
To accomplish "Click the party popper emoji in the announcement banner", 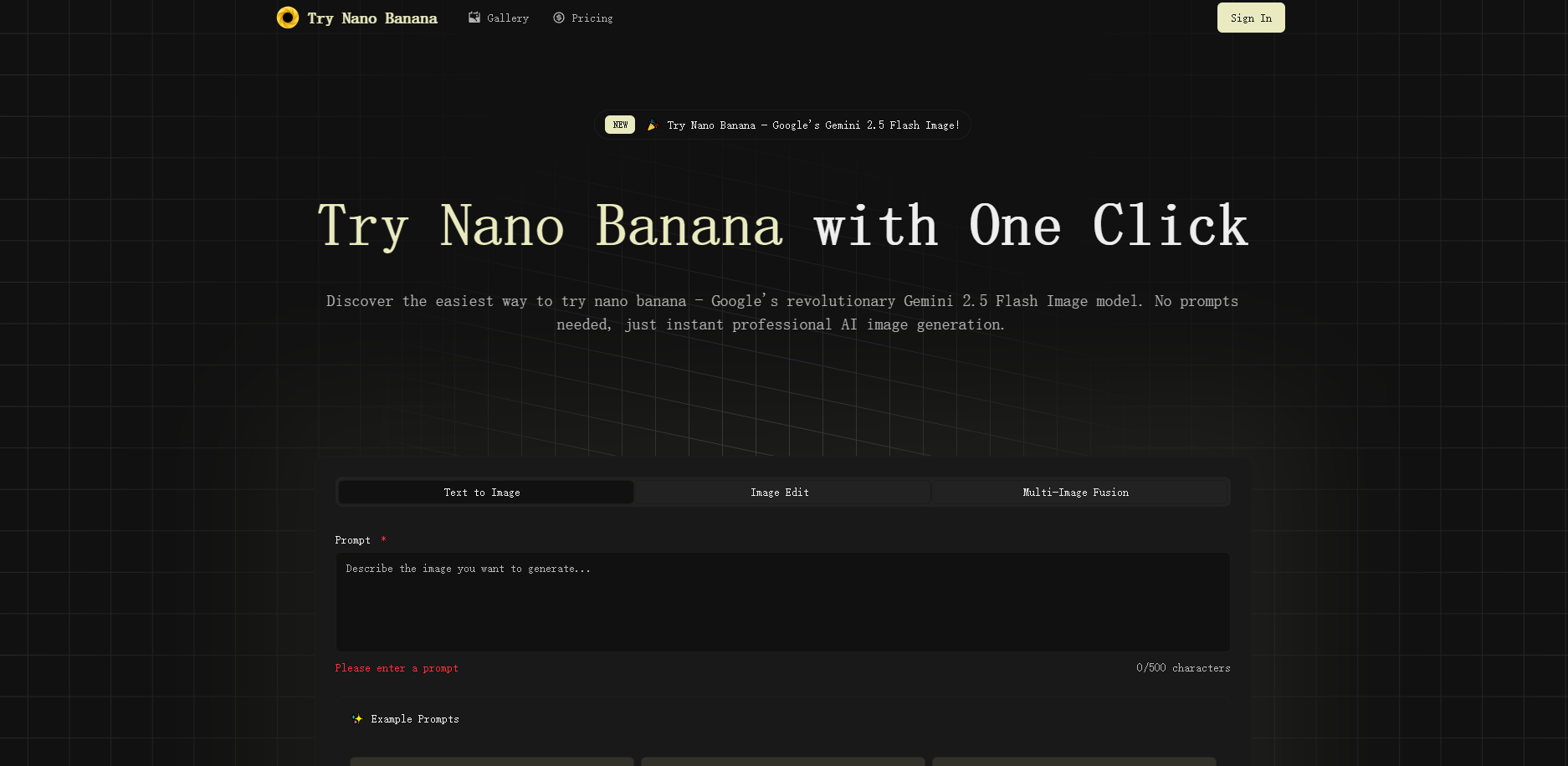I will 653,124.
